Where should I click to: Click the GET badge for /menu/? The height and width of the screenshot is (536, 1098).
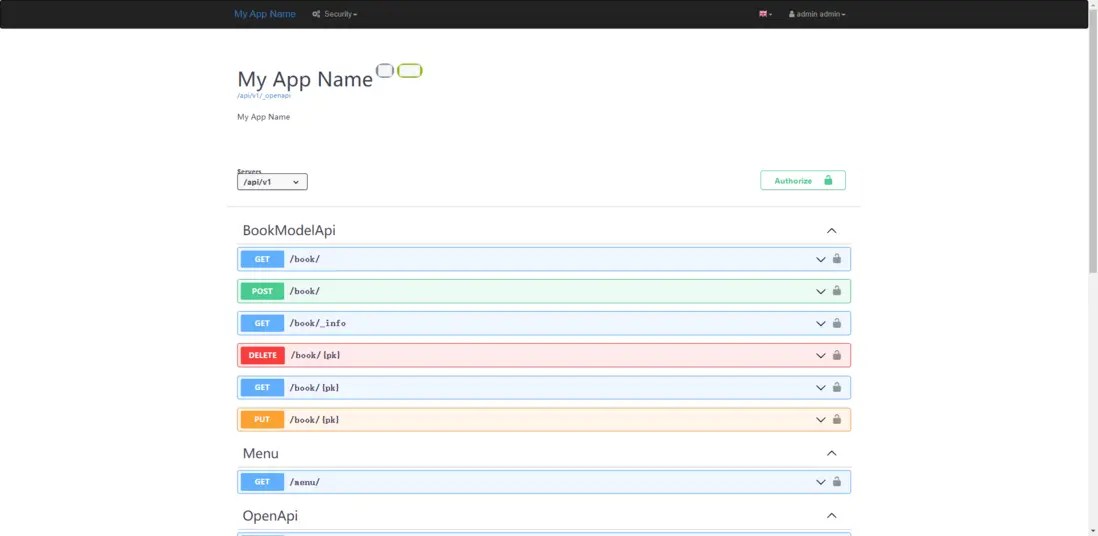coord(263,482)
